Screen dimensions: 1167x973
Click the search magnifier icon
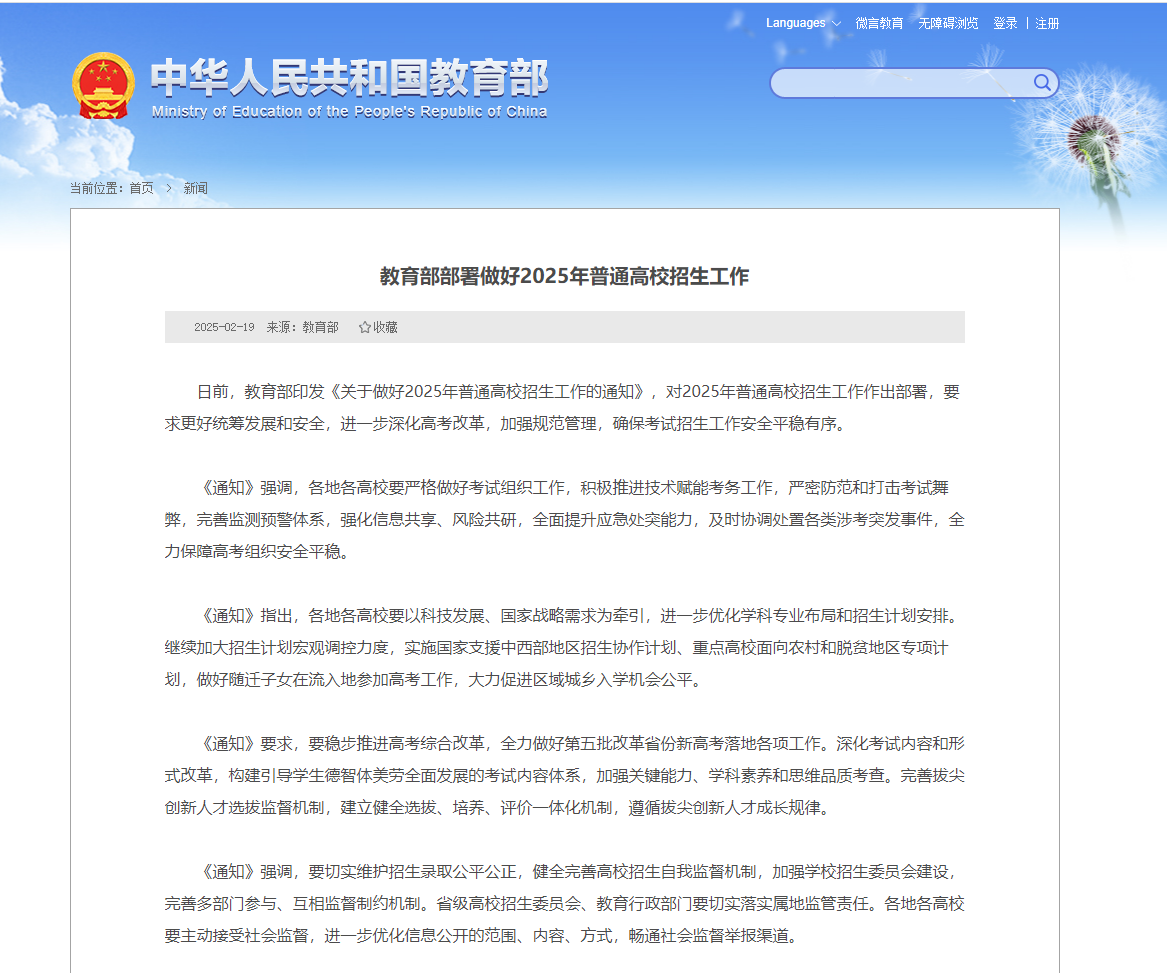[1042, 83]
